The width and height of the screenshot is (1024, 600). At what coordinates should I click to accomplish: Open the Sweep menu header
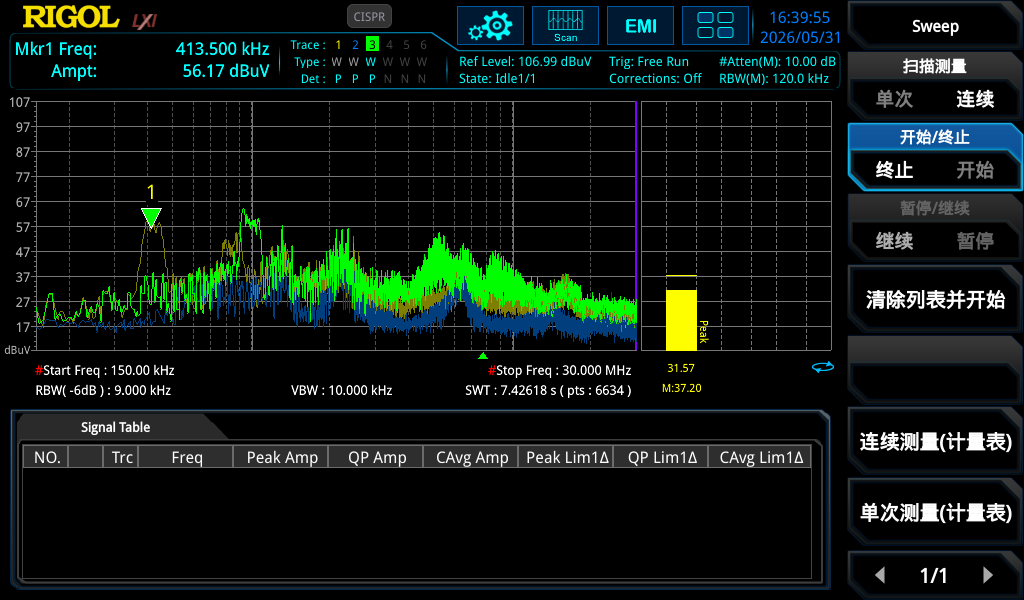[935, 26]
